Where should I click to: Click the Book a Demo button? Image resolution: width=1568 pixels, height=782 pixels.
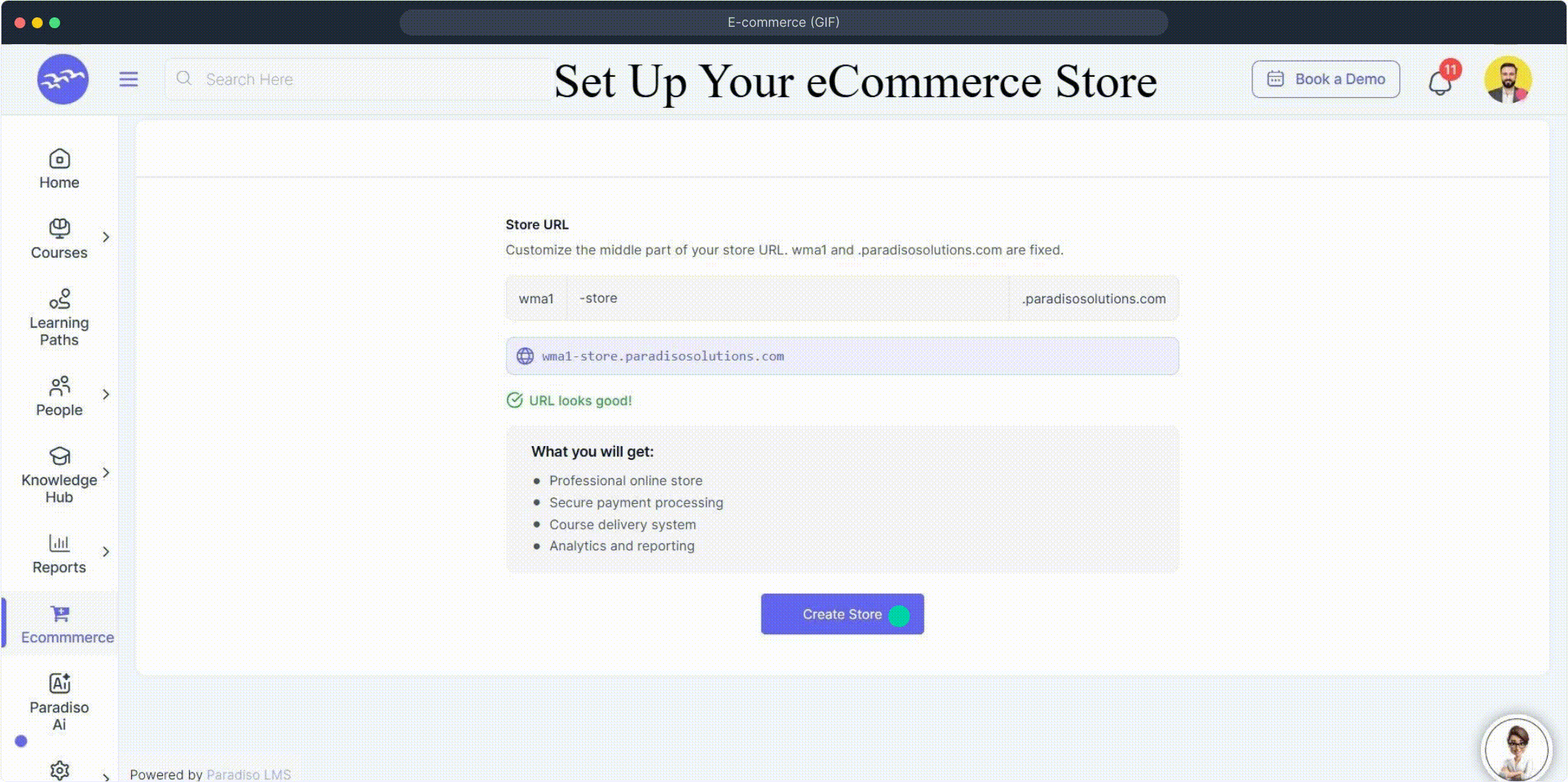coord(1325,79)
